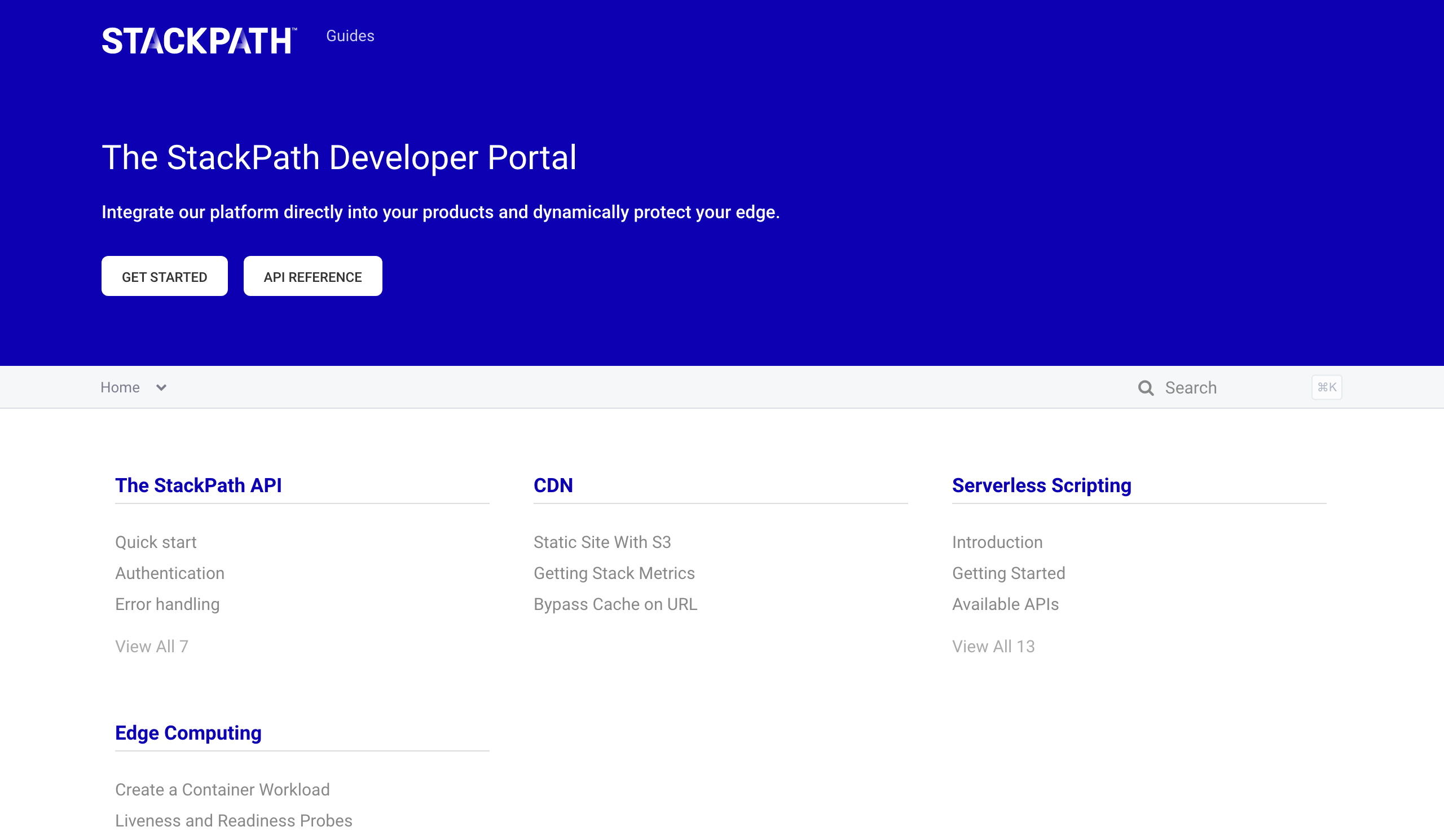Click the Developer Portal title text

(339, 157)
